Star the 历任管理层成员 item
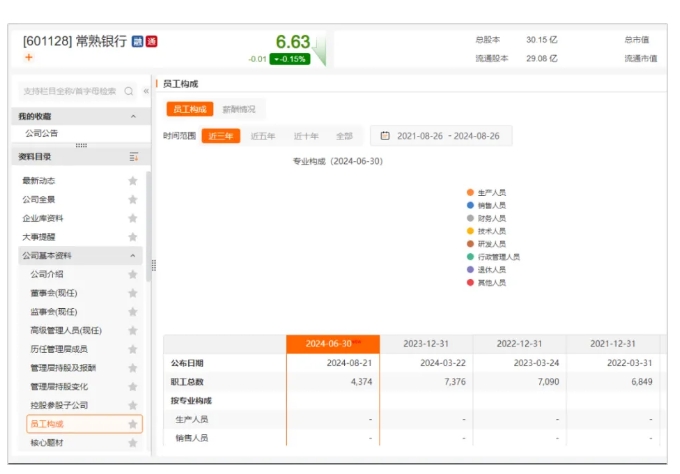 pyautogui.click(x=133, y=349)
